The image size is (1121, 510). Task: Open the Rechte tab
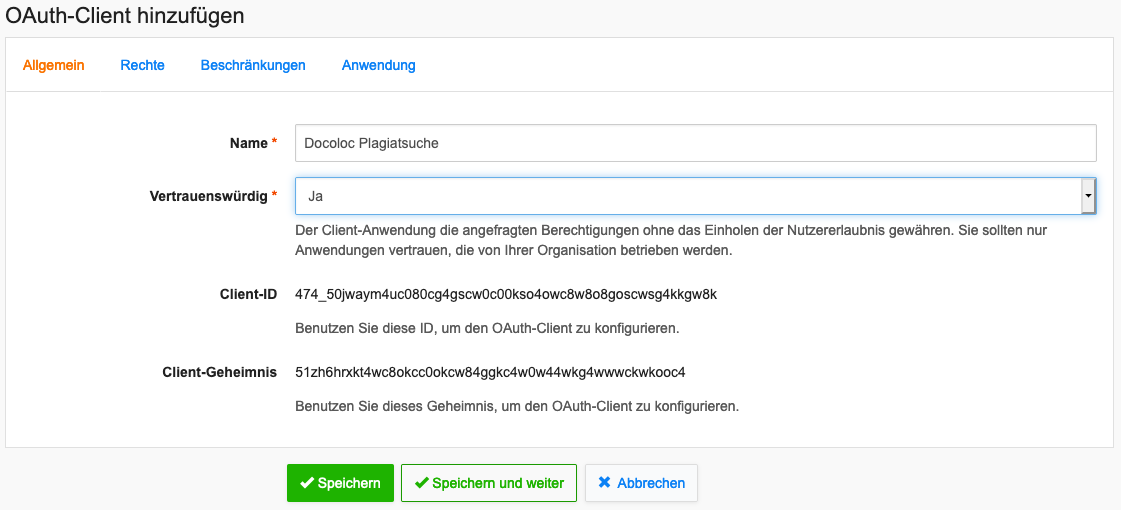point(142,65)
